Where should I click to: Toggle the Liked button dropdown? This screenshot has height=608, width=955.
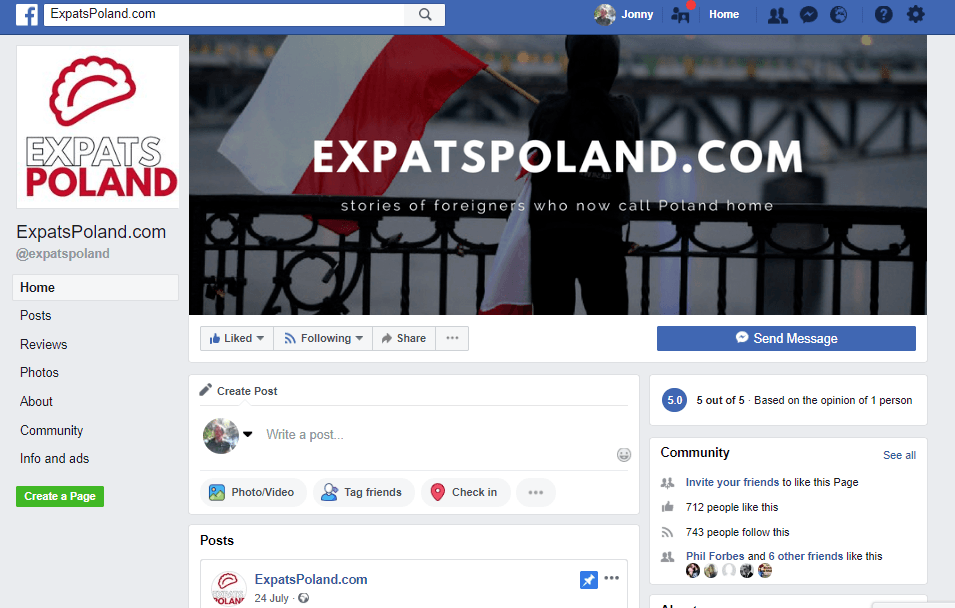point(237,338)
